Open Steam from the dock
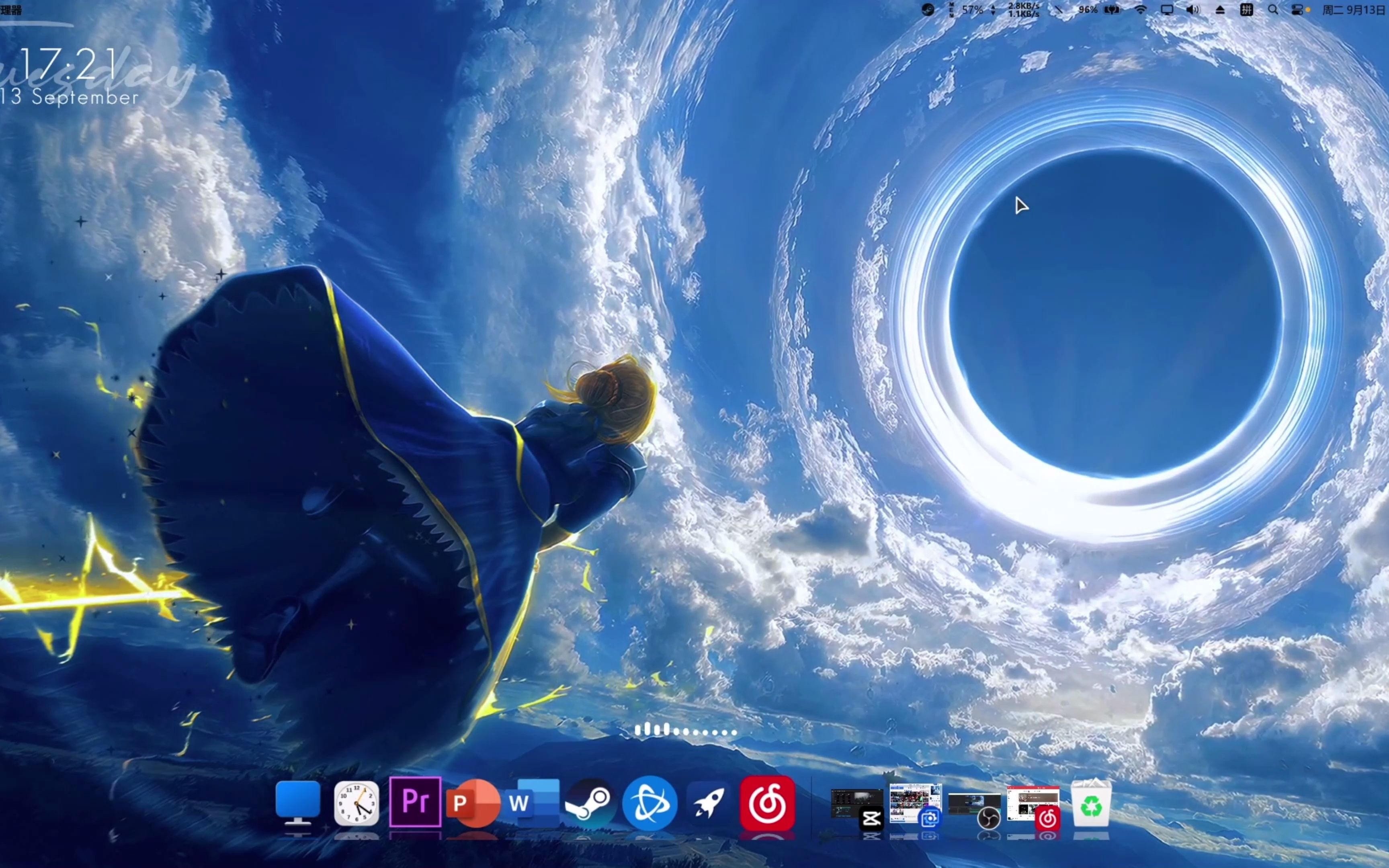This screenshot has height=868, width=1389. [x=591, y=803]
